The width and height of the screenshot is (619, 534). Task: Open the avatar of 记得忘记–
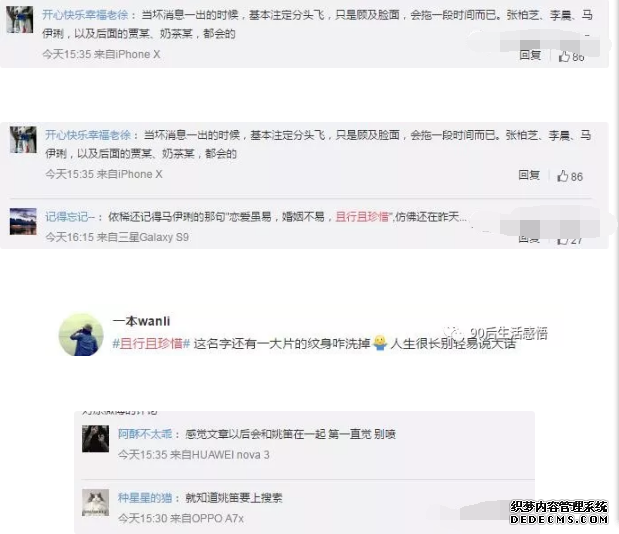tap(23, 221)
